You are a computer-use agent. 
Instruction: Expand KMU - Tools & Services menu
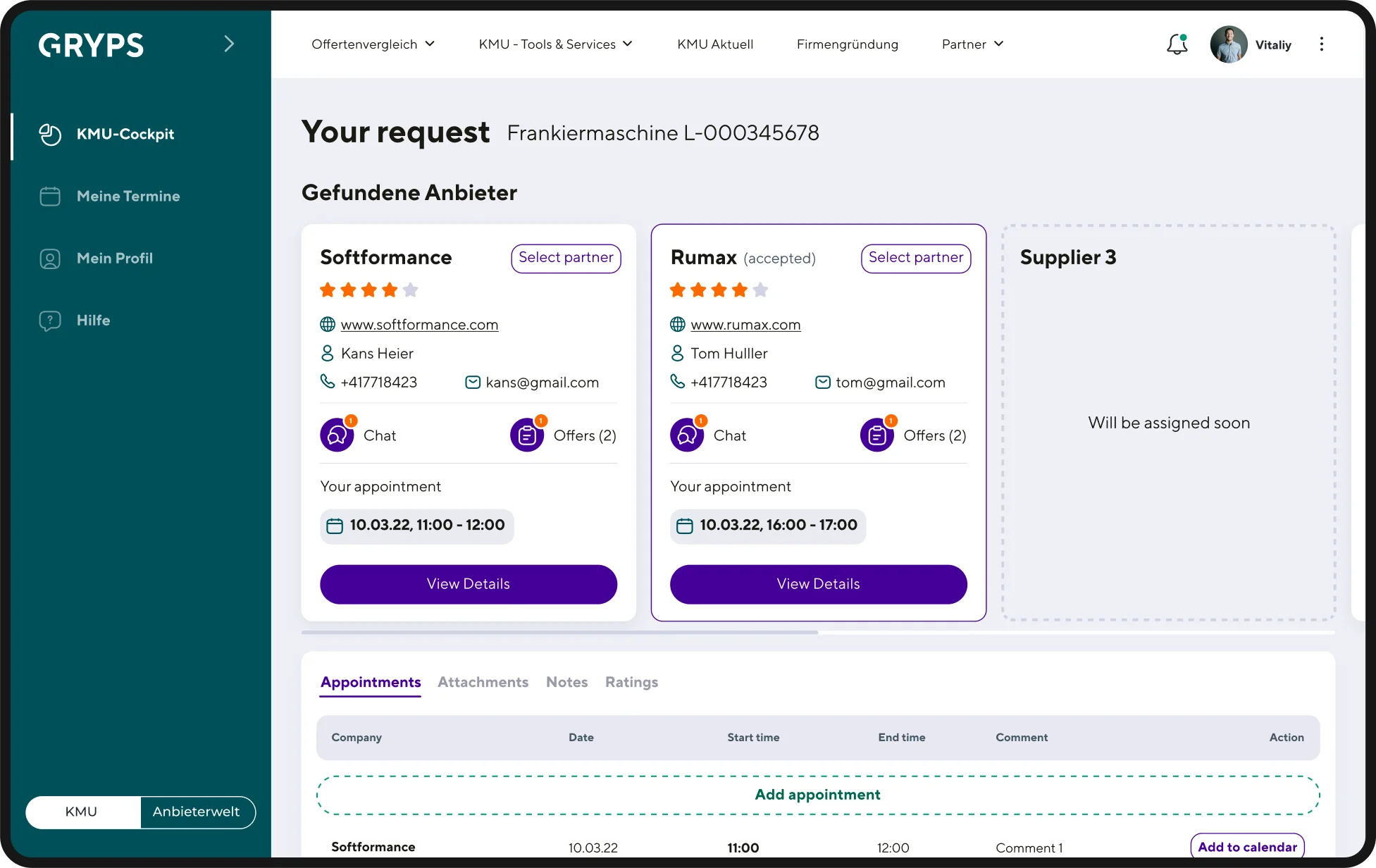coord(555,44)
